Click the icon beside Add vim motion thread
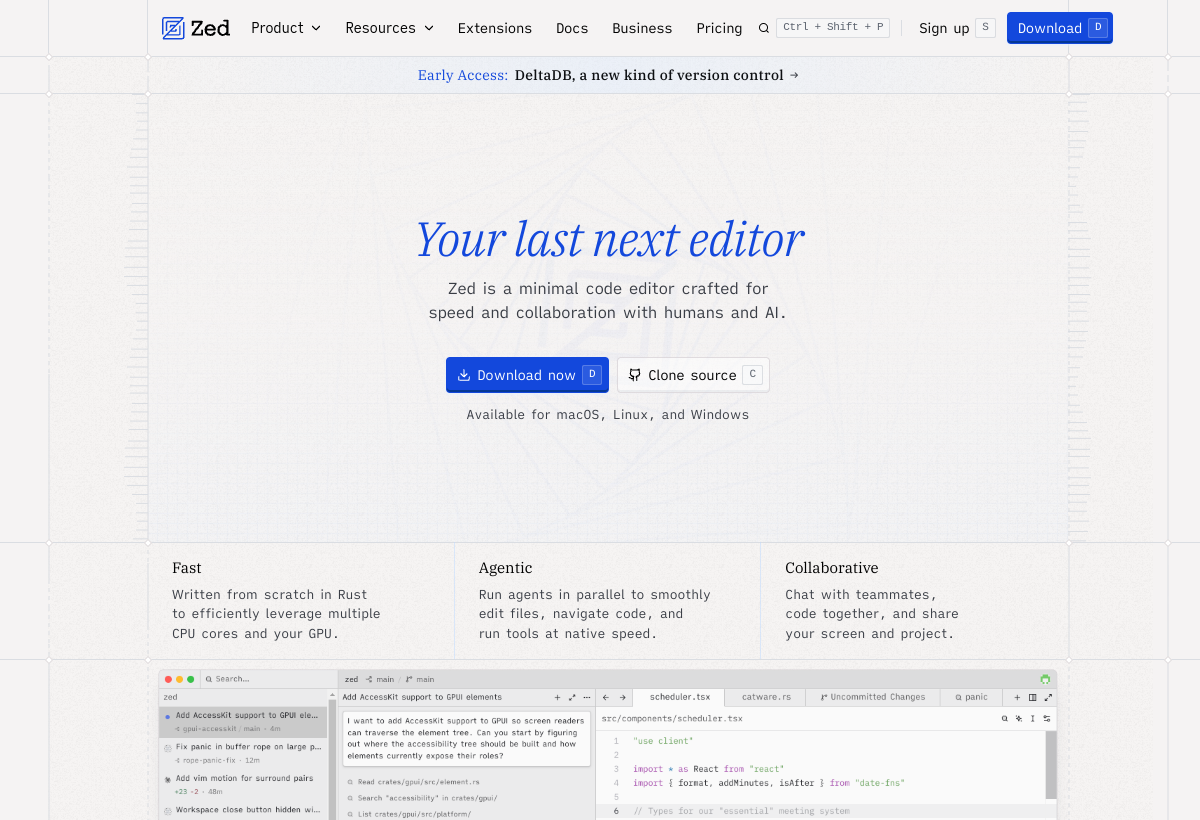 pyautogui.click(x=167, y=778)
